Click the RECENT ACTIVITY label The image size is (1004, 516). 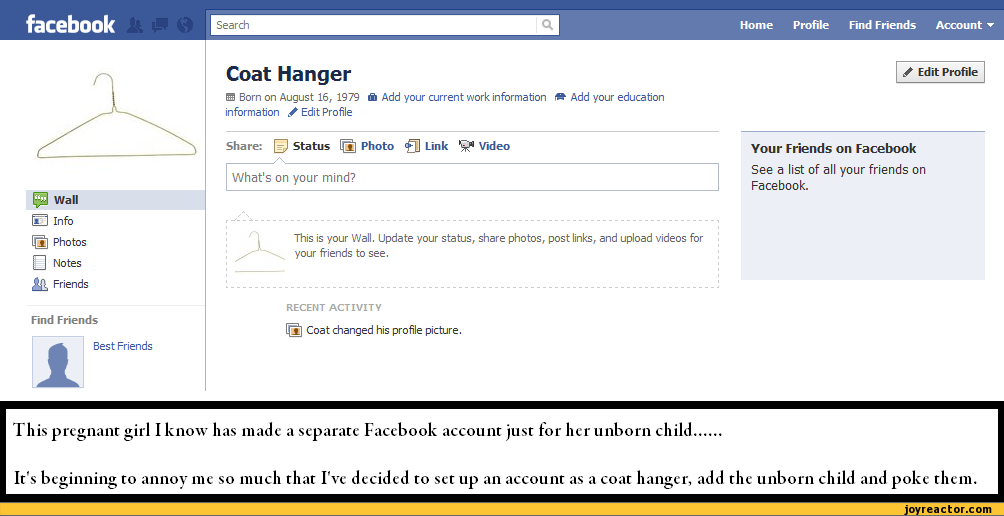click(x=334, y=307)
